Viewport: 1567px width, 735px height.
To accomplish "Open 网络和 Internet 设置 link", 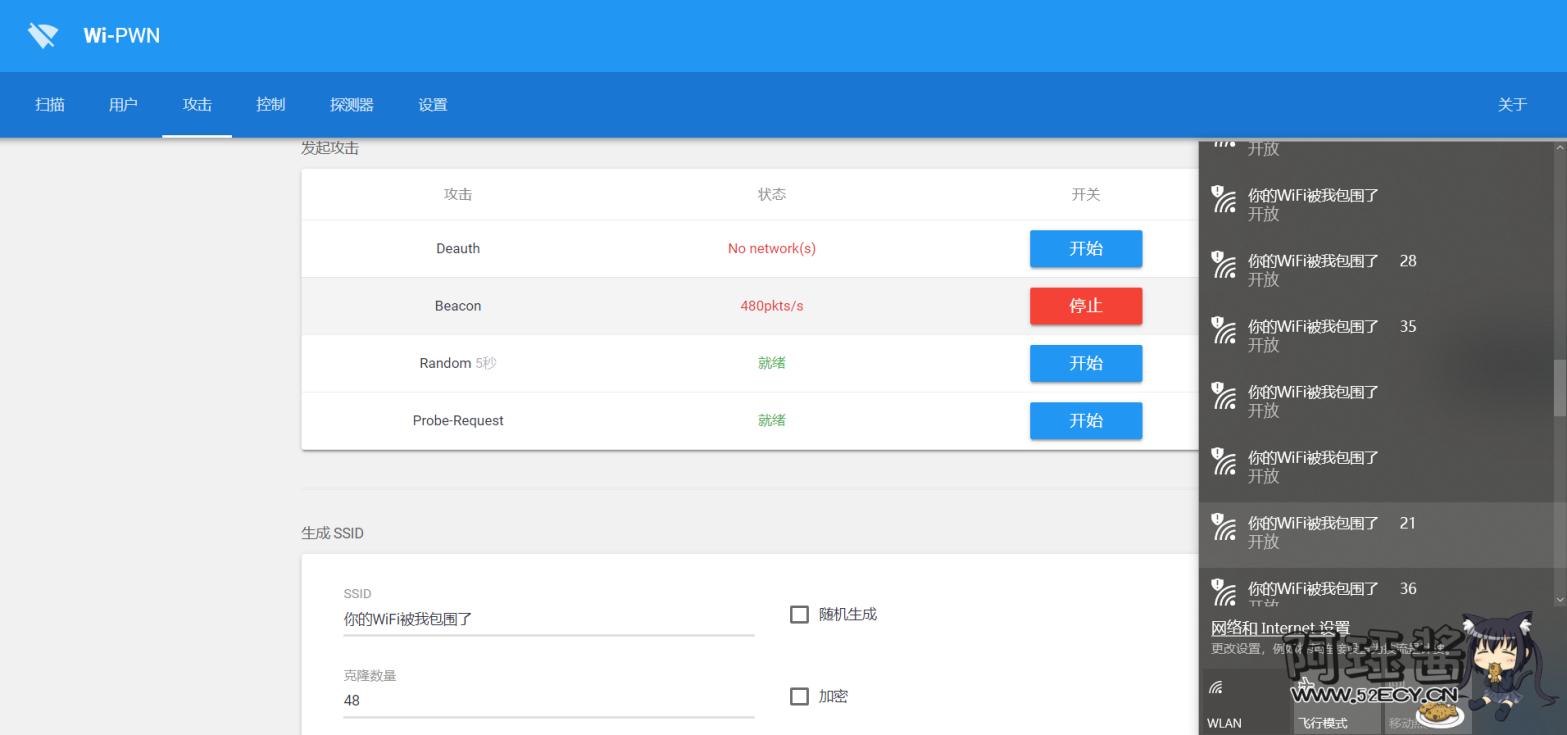I will pos(1280,628).
